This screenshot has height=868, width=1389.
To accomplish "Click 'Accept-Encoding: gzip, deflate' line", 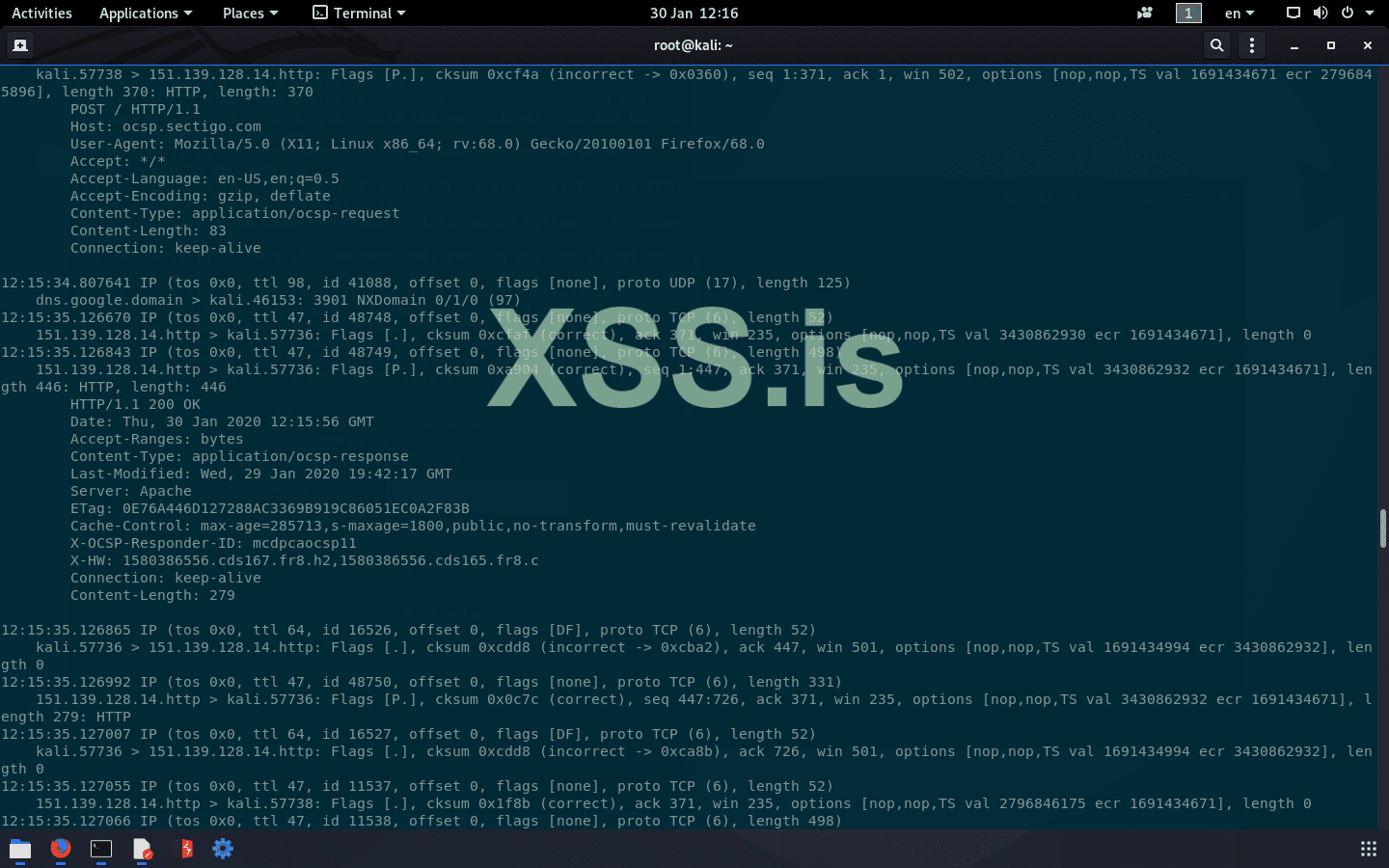I will point(201,196).
